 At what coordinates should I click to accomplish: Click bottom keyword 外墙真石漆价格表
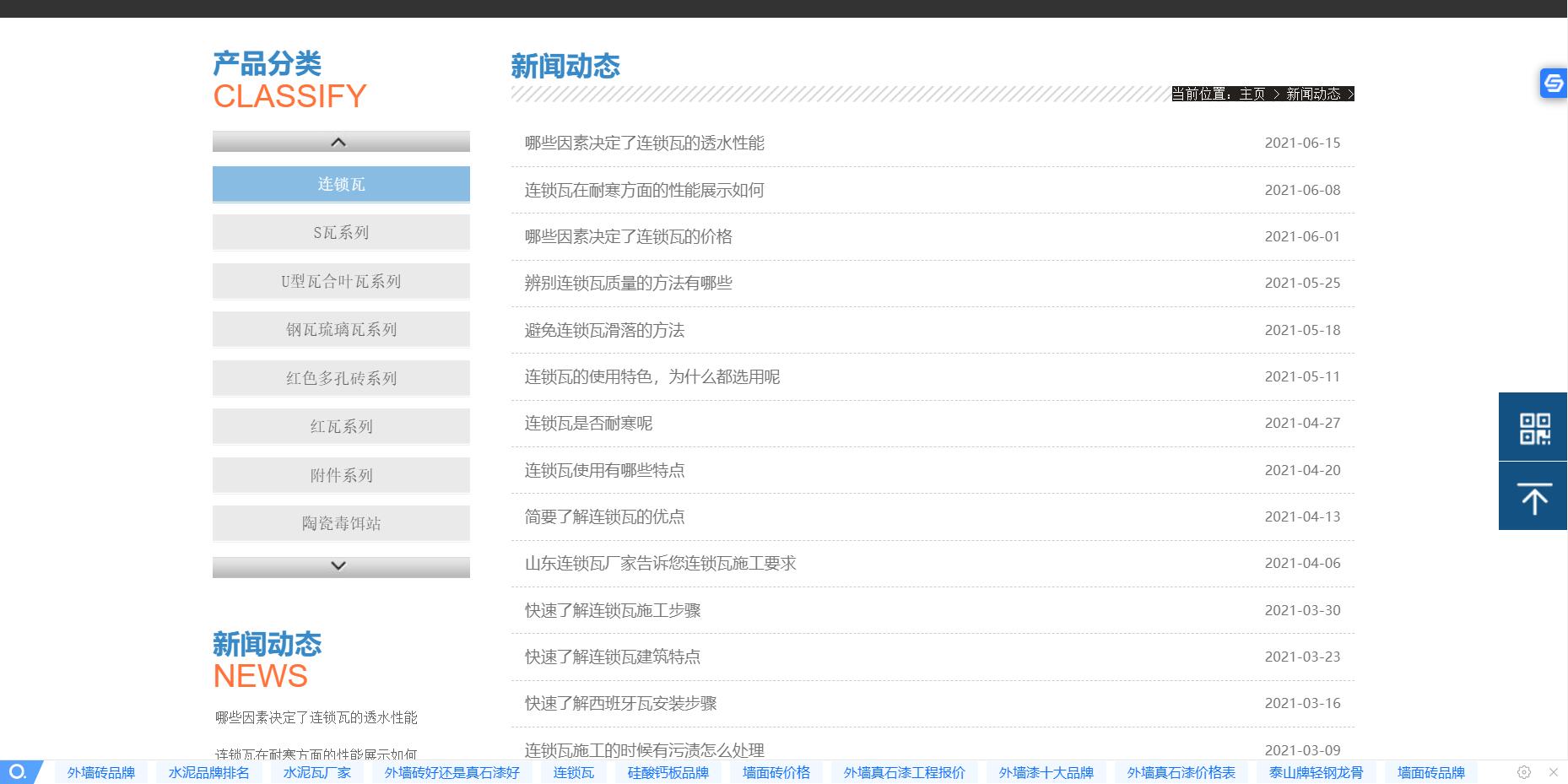point(1181,772)
